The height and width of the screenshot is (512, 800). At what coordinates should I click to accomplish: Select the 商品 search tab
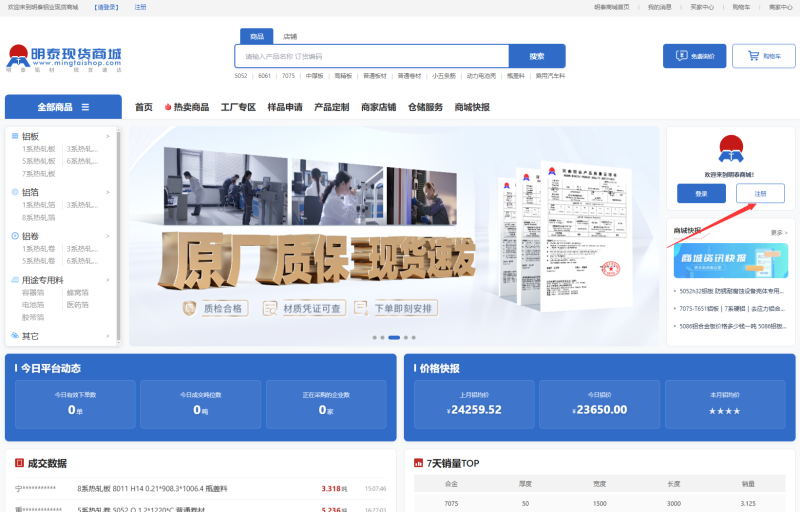[x=257, y=36]
